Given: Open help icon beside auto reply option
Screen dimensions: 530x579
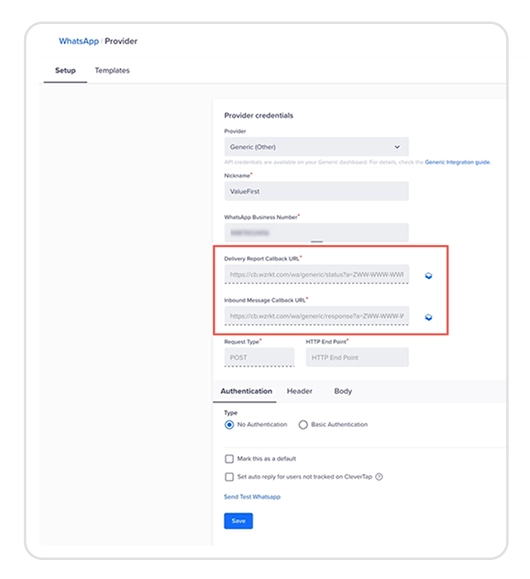Looking at the screenshot, I should coord(379,477).
